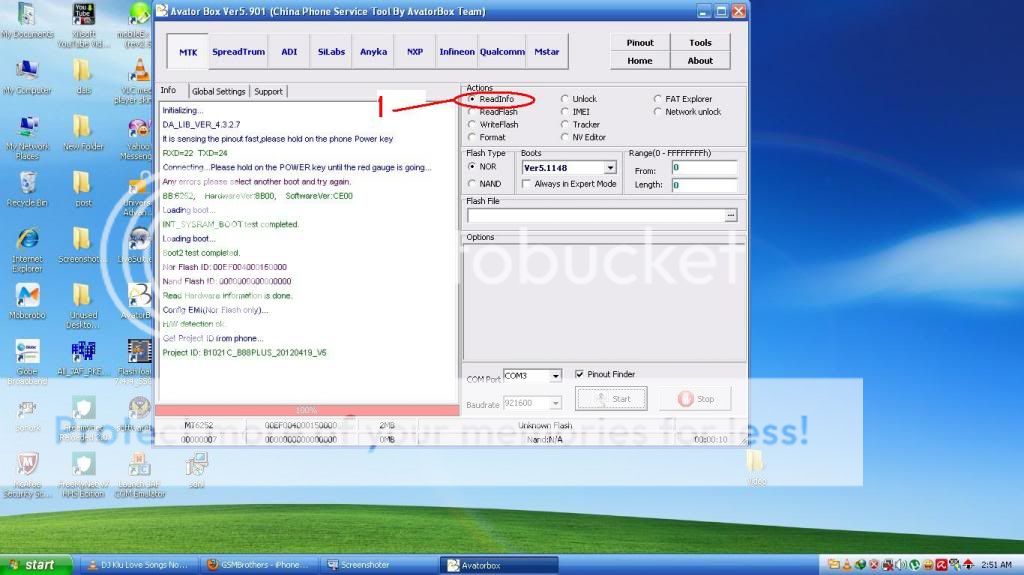
Task: Open the Xilisoft YouTube Video desktop icon
Action: pos(83,25)
